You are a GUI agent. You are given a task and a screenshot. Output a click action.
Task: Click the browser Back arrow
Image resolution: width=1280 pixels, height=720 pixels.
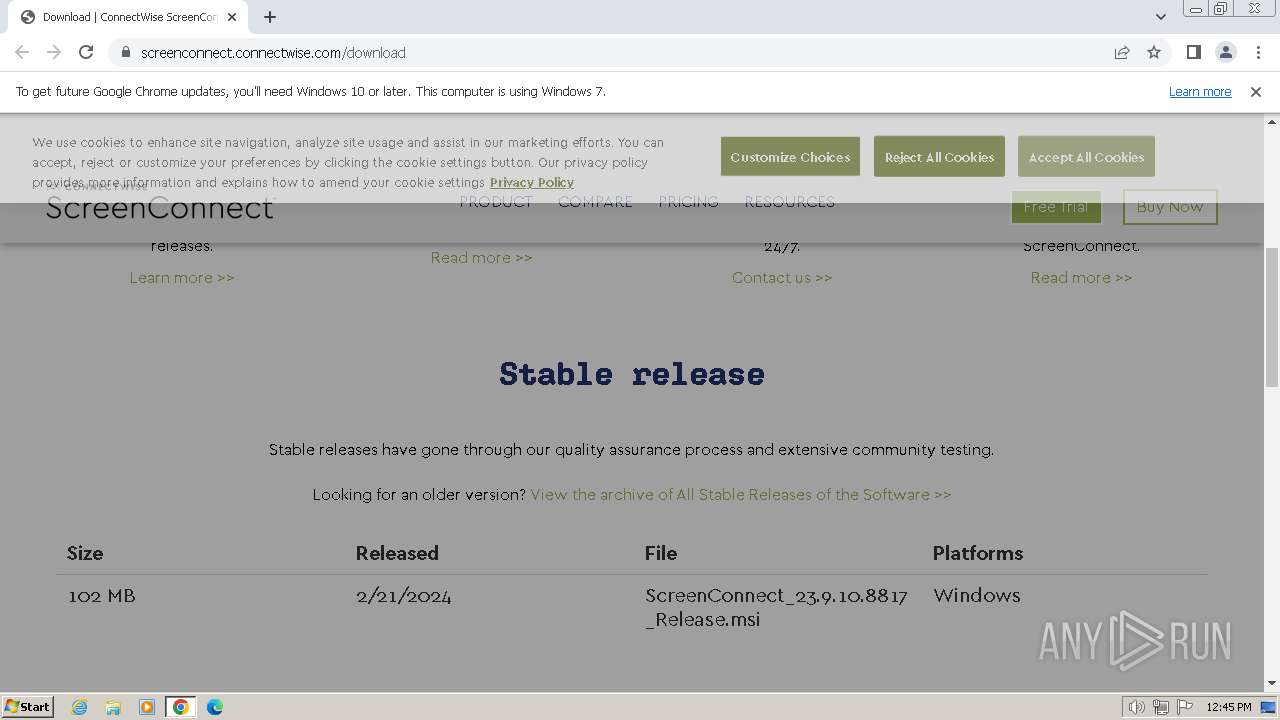[x=22, y=52]
